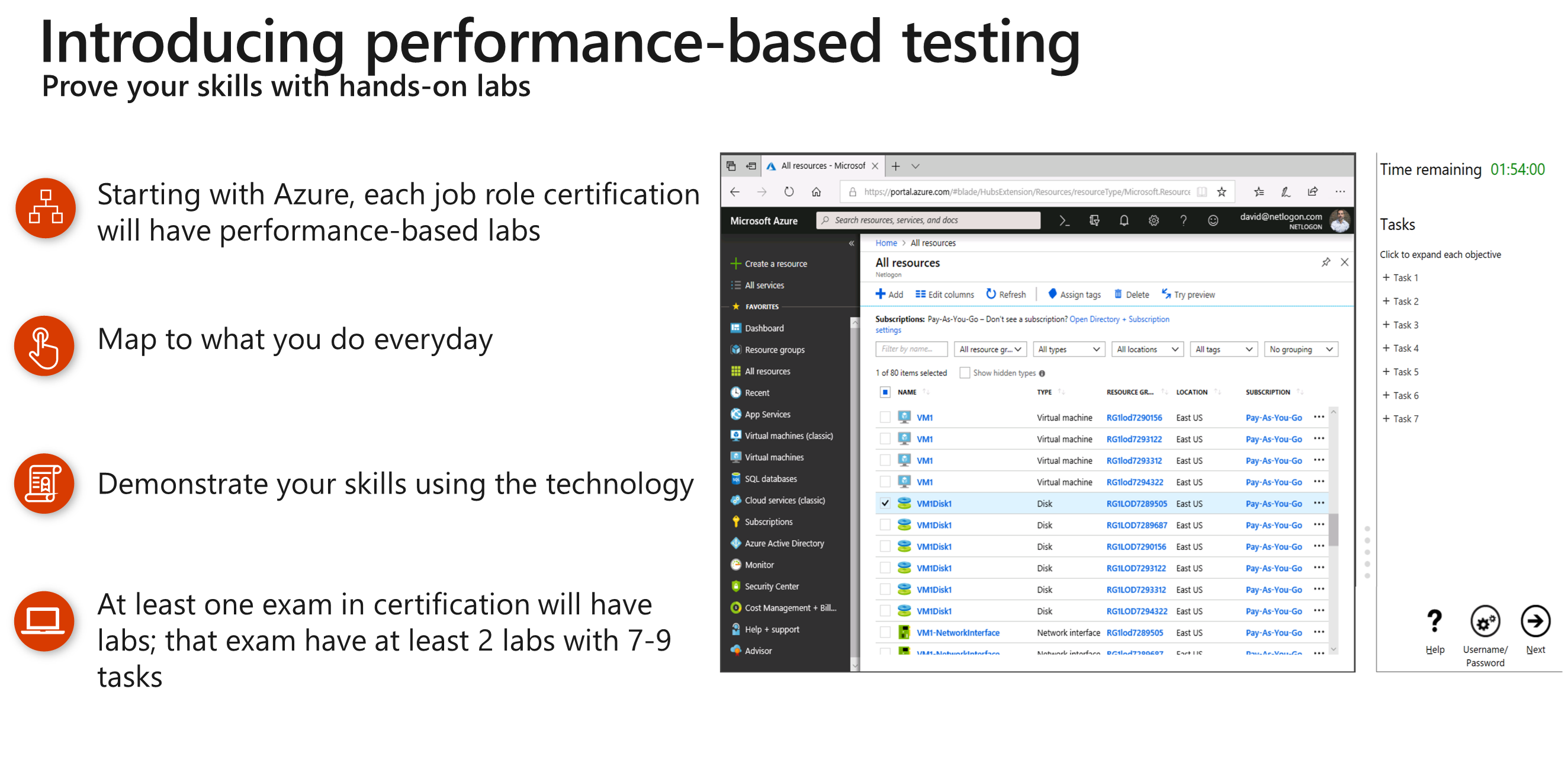
Task: Check the VM1 row in RG1lod7294322
Action: click(x=885, y=482)
